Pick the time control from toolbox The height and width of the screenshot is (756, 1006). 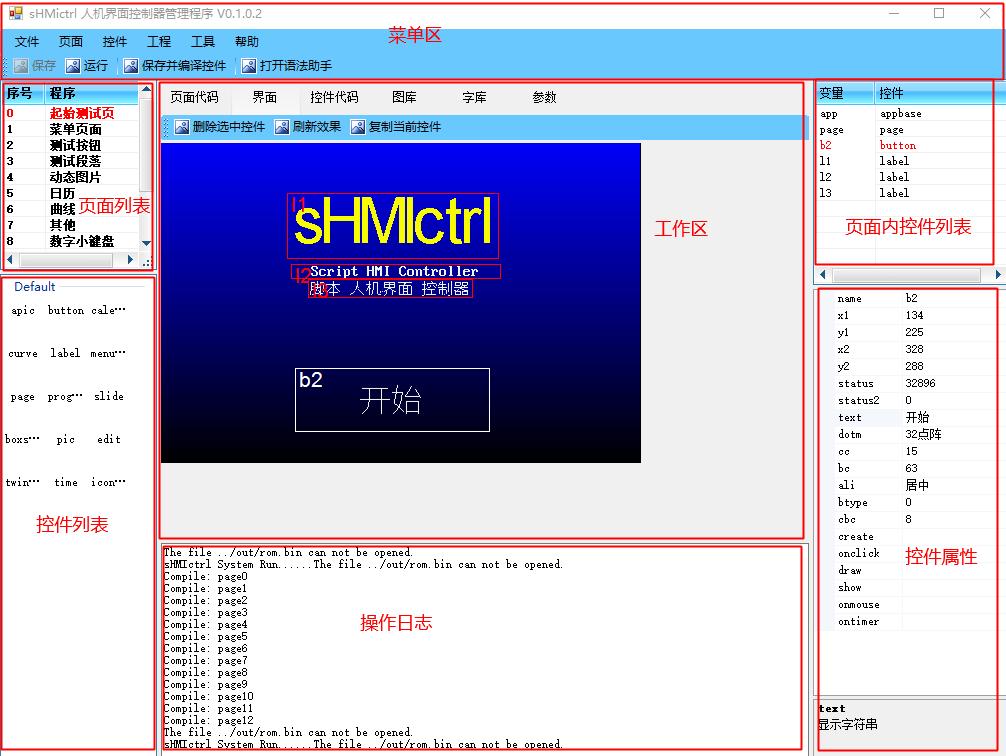click(x=65, y=483)
